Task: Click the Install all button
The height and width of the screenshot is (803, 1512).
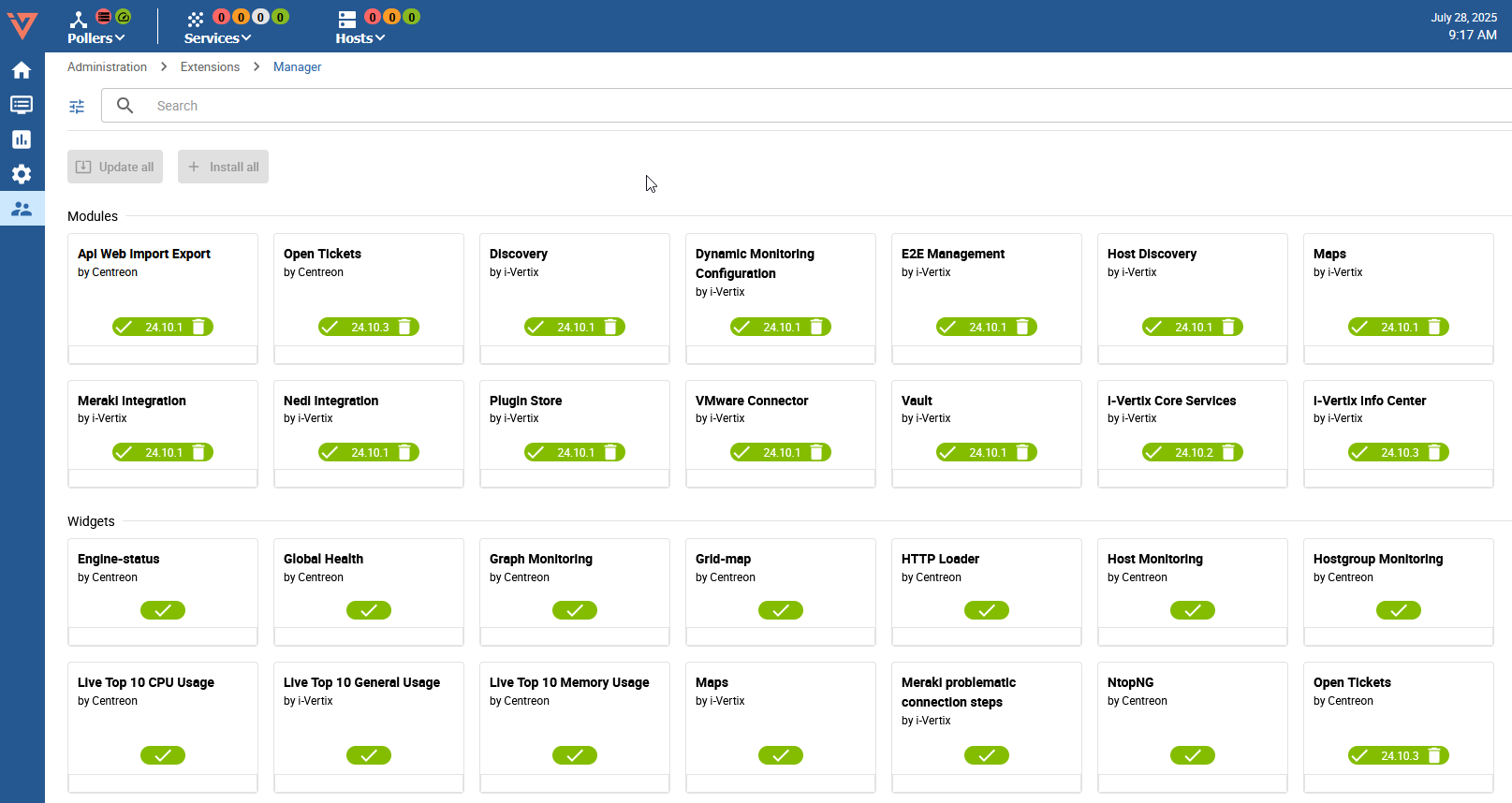Action: coord(223,167)
